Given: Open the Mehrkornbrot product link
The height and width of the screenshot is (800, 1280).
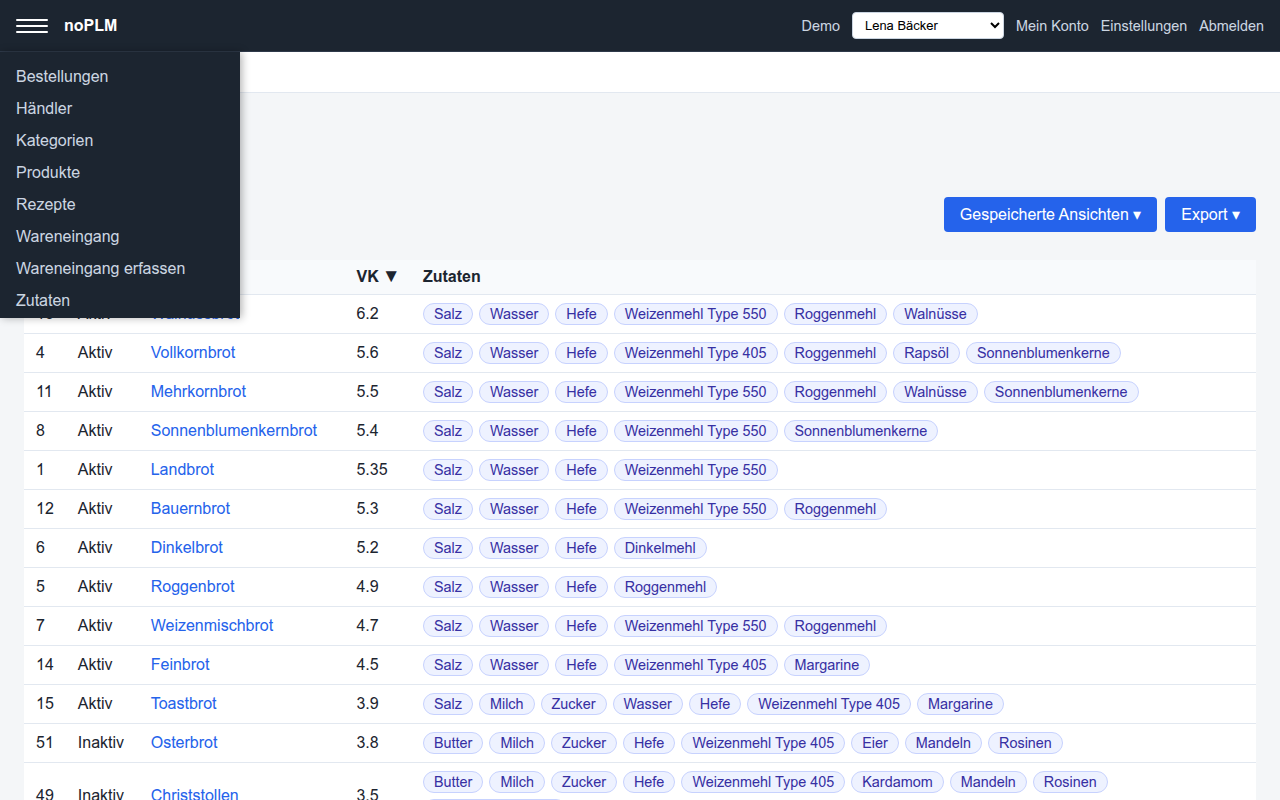Looking at the screenshot, I should click(x=198, y=392).
